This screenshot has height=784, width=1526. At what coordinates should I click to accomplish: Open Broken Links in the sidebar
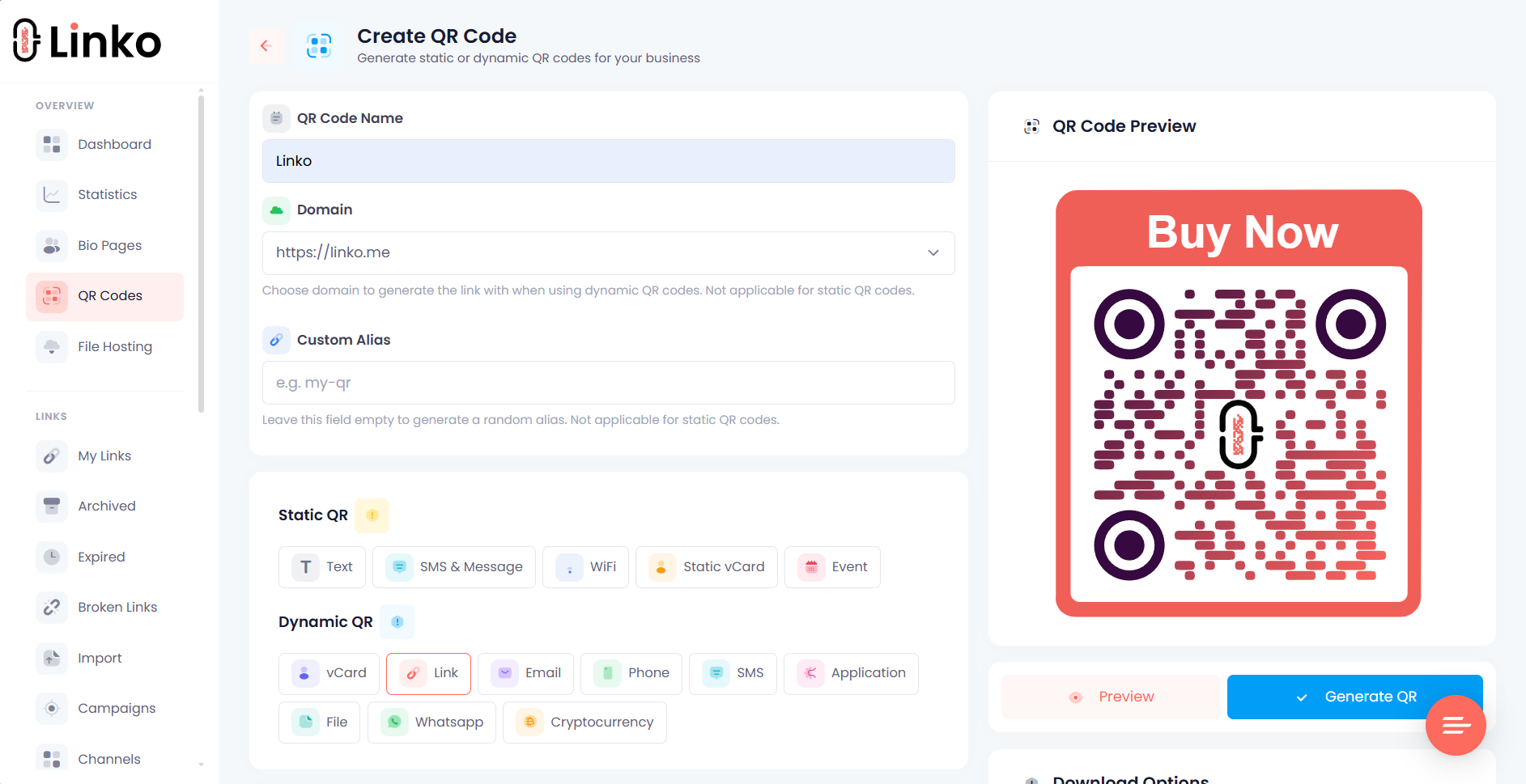[105, 607]
